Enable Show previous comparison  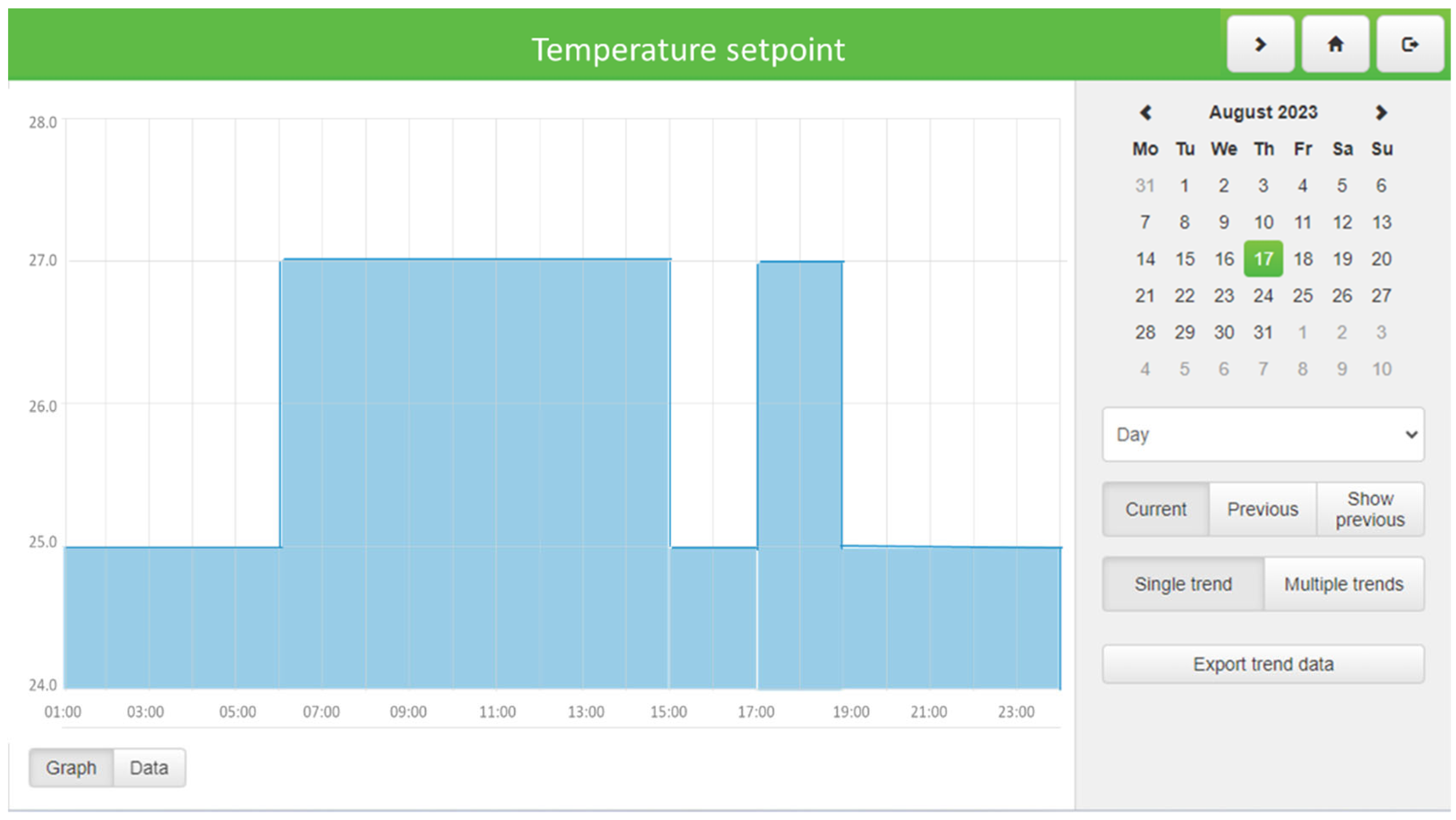tap(1370, 509)
